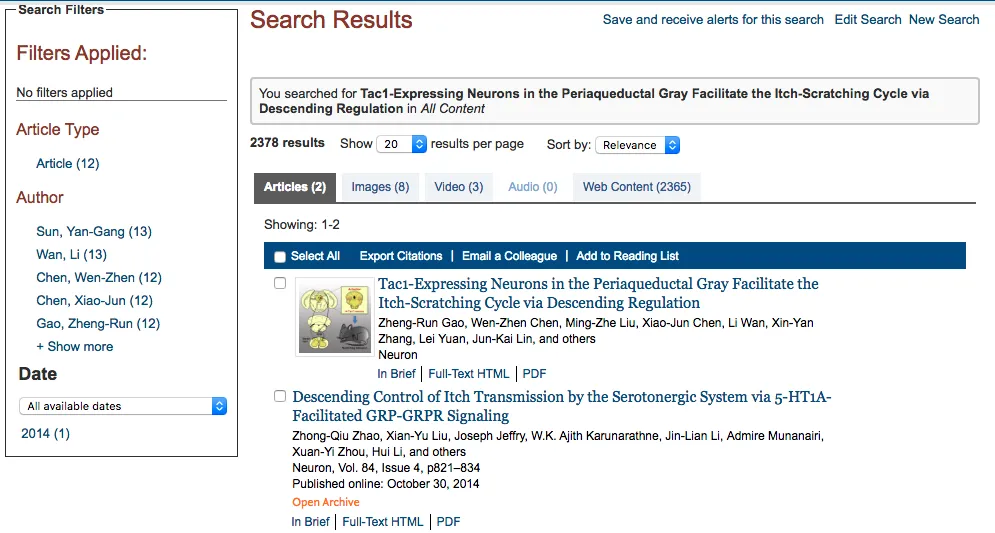995x533 pixels.
Task: Click Export Citations in the blue bar
Action: click(401, 256)
